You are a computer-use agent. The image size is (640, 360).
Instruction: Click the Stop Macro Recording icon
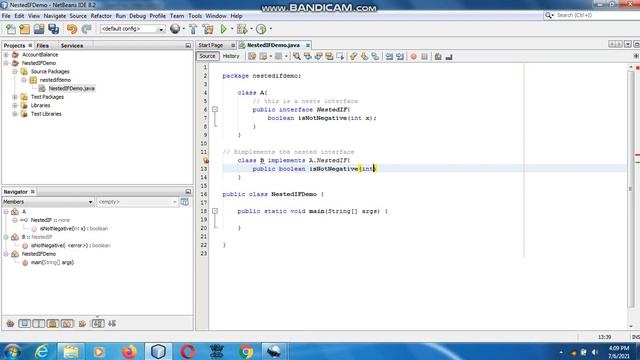(x=424, y=57)
